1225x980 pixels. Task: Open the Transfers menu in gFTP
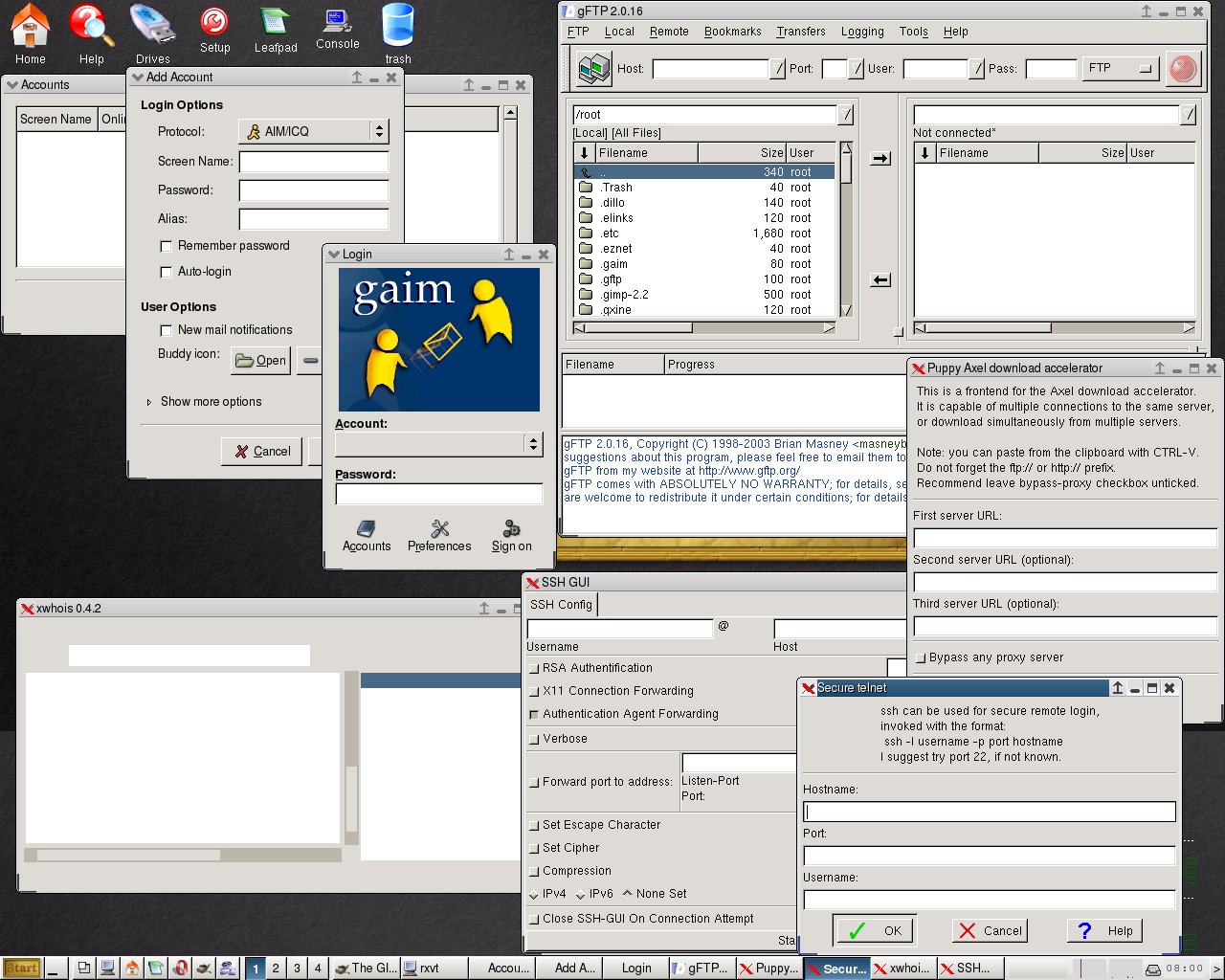click(801, 32)
